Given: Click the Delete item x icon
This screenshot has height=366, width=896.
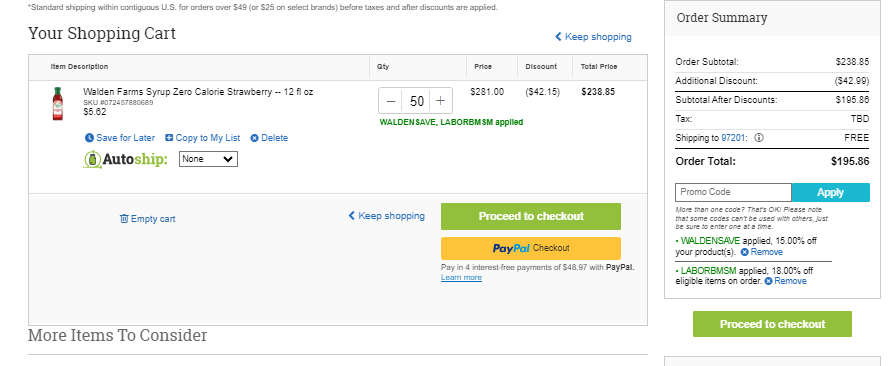Looking at the screenshot, I should tap(254, 138).
